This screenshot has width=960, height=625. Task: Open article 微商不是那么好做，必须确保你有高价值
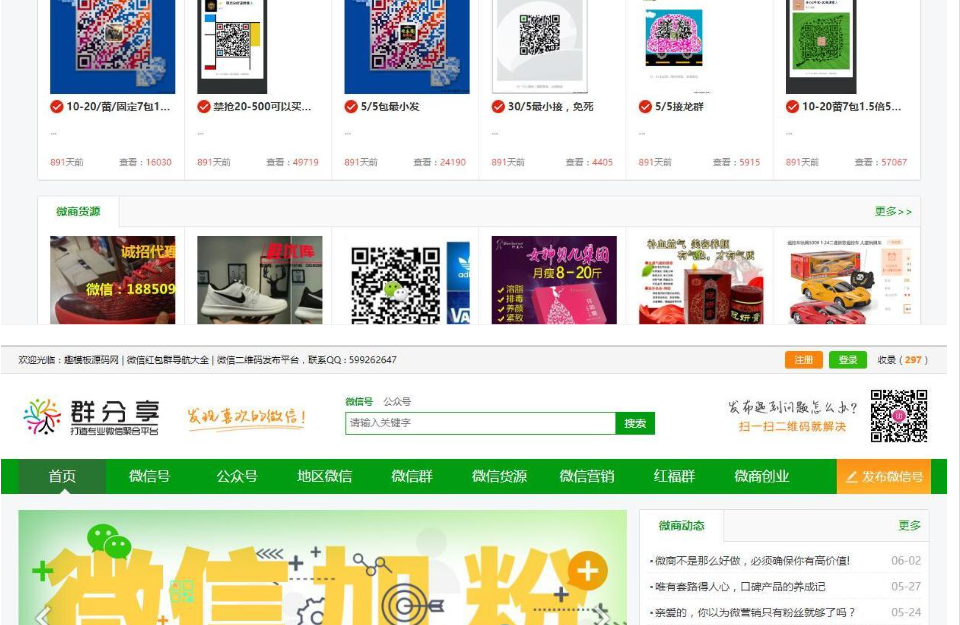click(752, 561)
